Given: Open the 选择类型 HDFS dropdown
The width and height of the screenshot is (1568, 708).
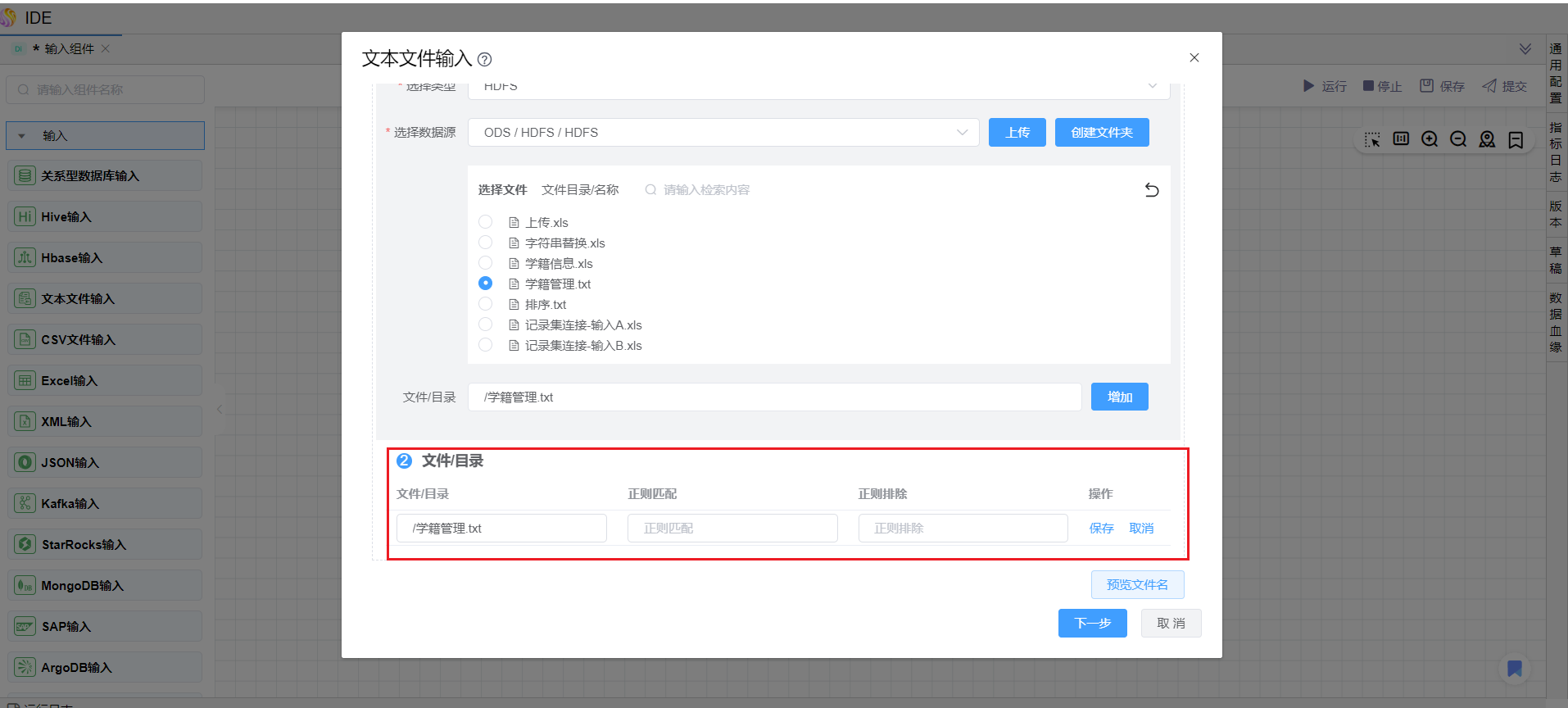Looking at the screenshot, I should pos(818,88).
